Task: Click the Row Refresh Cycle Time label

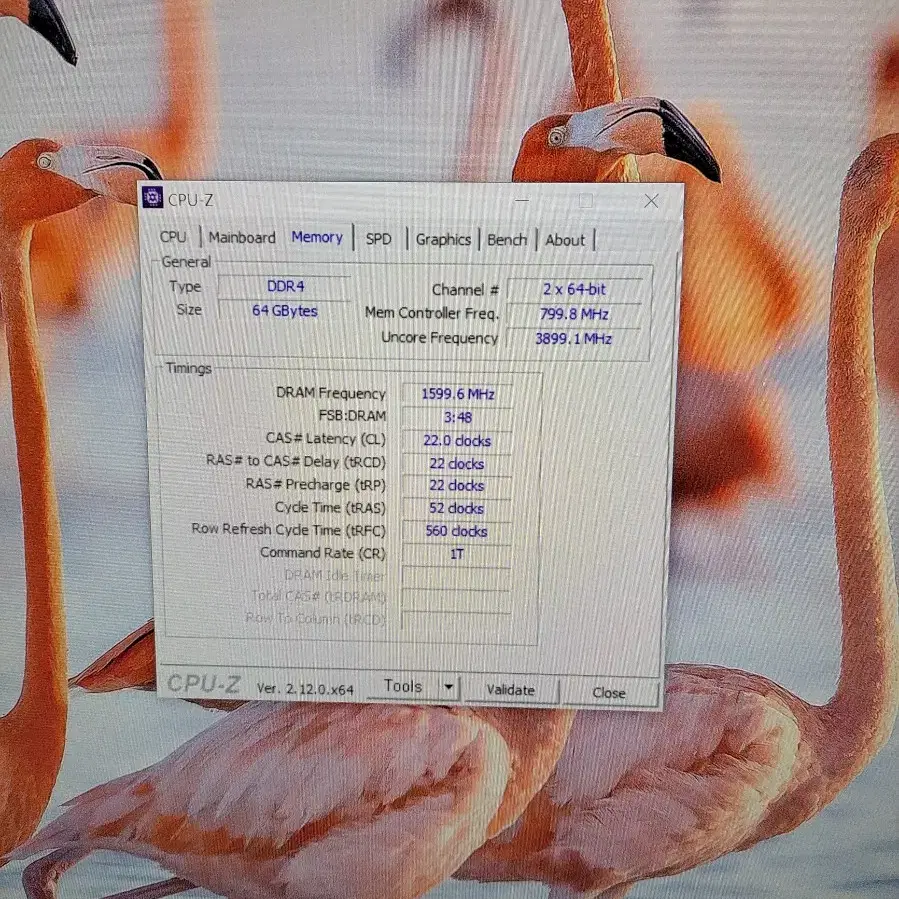Action: pos(288,529)
